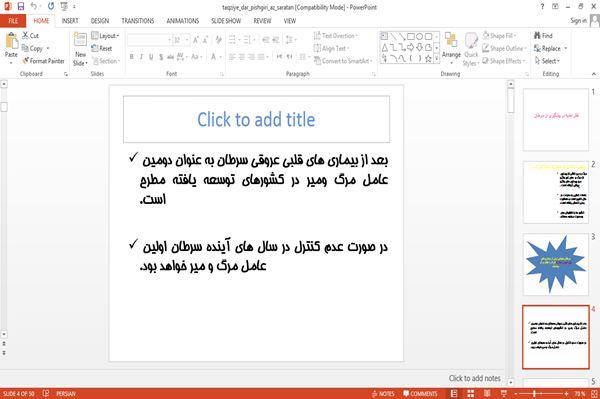Toggle strikethrough formatting
The width and height of the screenshot is (600, 399).
pos(170,57)
